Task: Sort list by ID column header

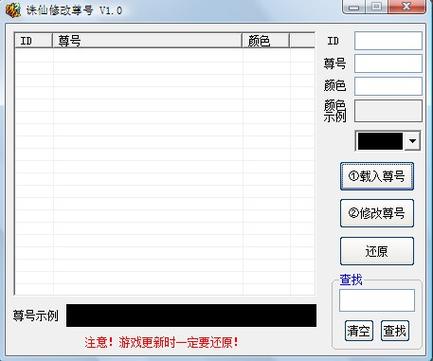Action: 34,41
